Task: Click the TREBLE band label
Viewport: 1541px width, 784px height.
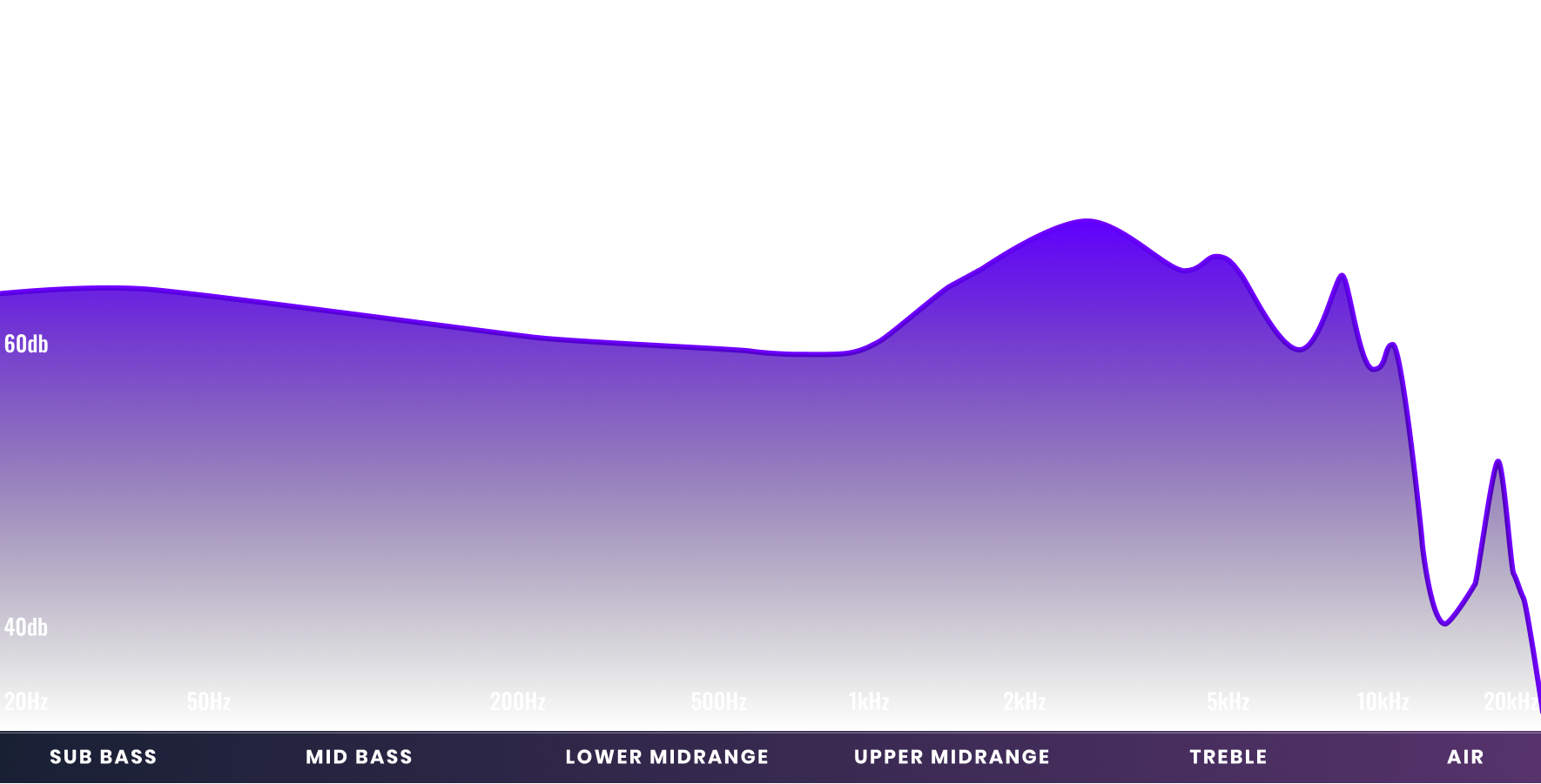Action: [x=1228, y=757]
